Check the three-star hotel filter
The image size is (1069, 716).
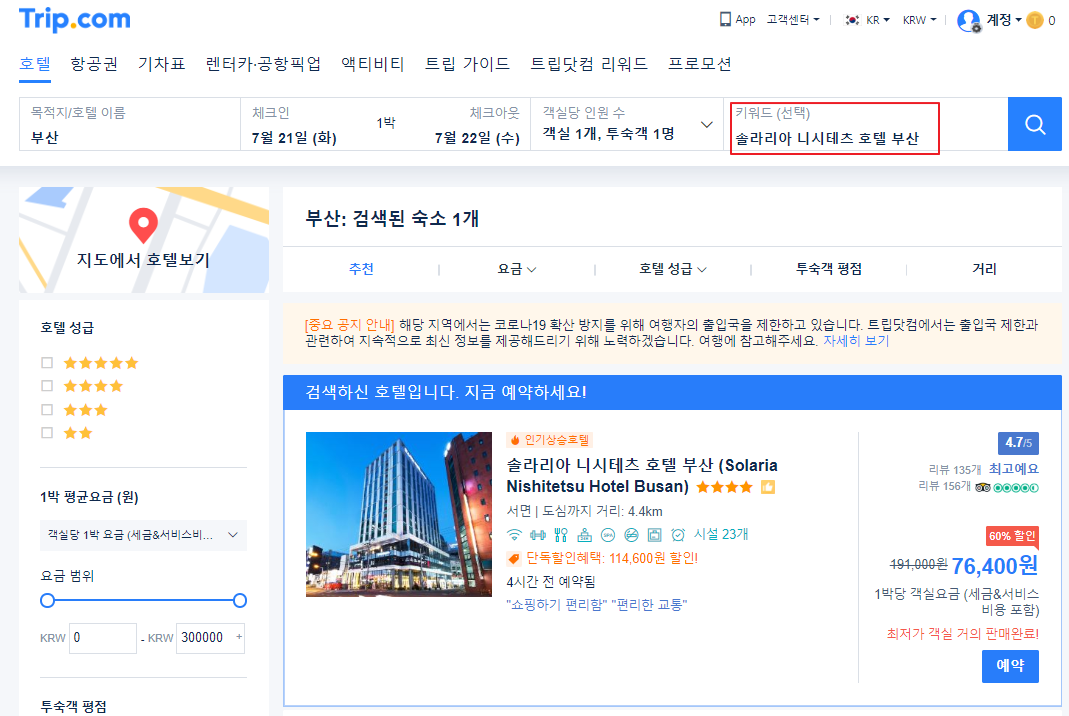[47, 410]
